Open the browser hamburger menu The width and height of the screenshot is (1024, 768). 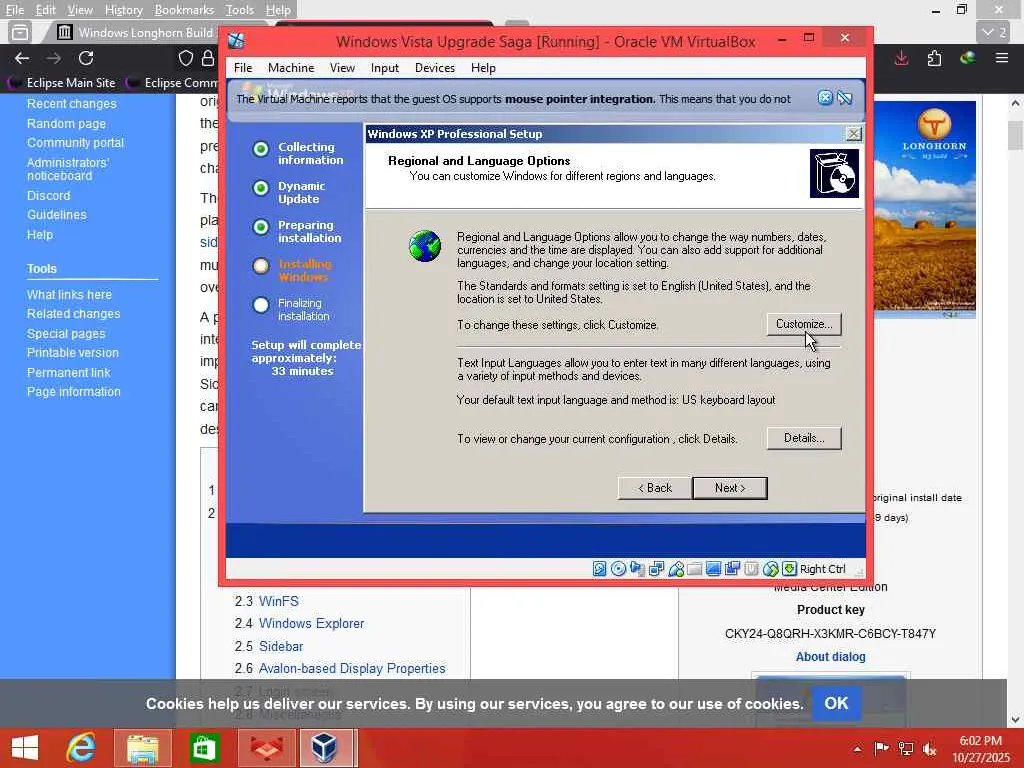(x=1002, y=58)
